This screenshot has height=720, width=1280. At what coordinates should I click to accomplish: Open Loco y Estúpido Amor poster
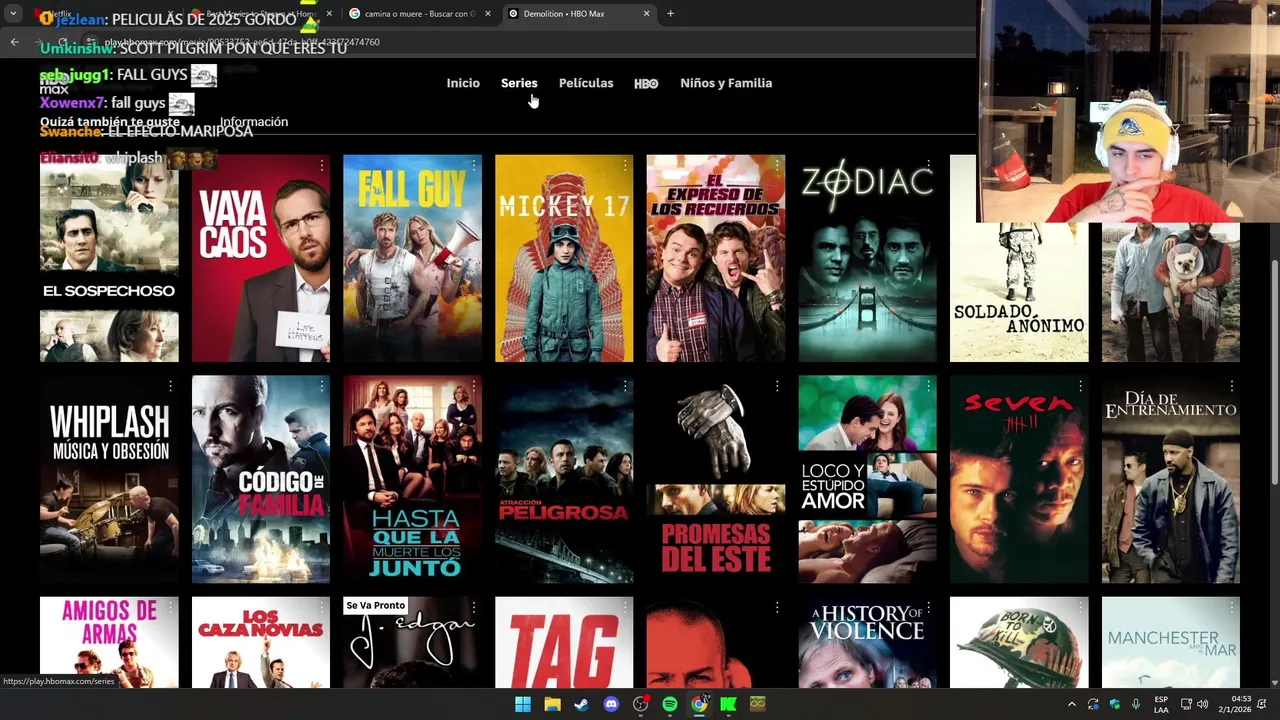pos(867,479)
